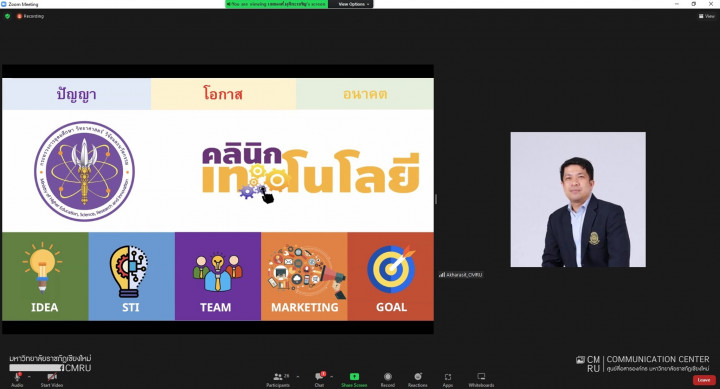Select Akharasit_CMRU participant video thumbnail
This screenshot has height=389, width=720.
coord(578,199)
